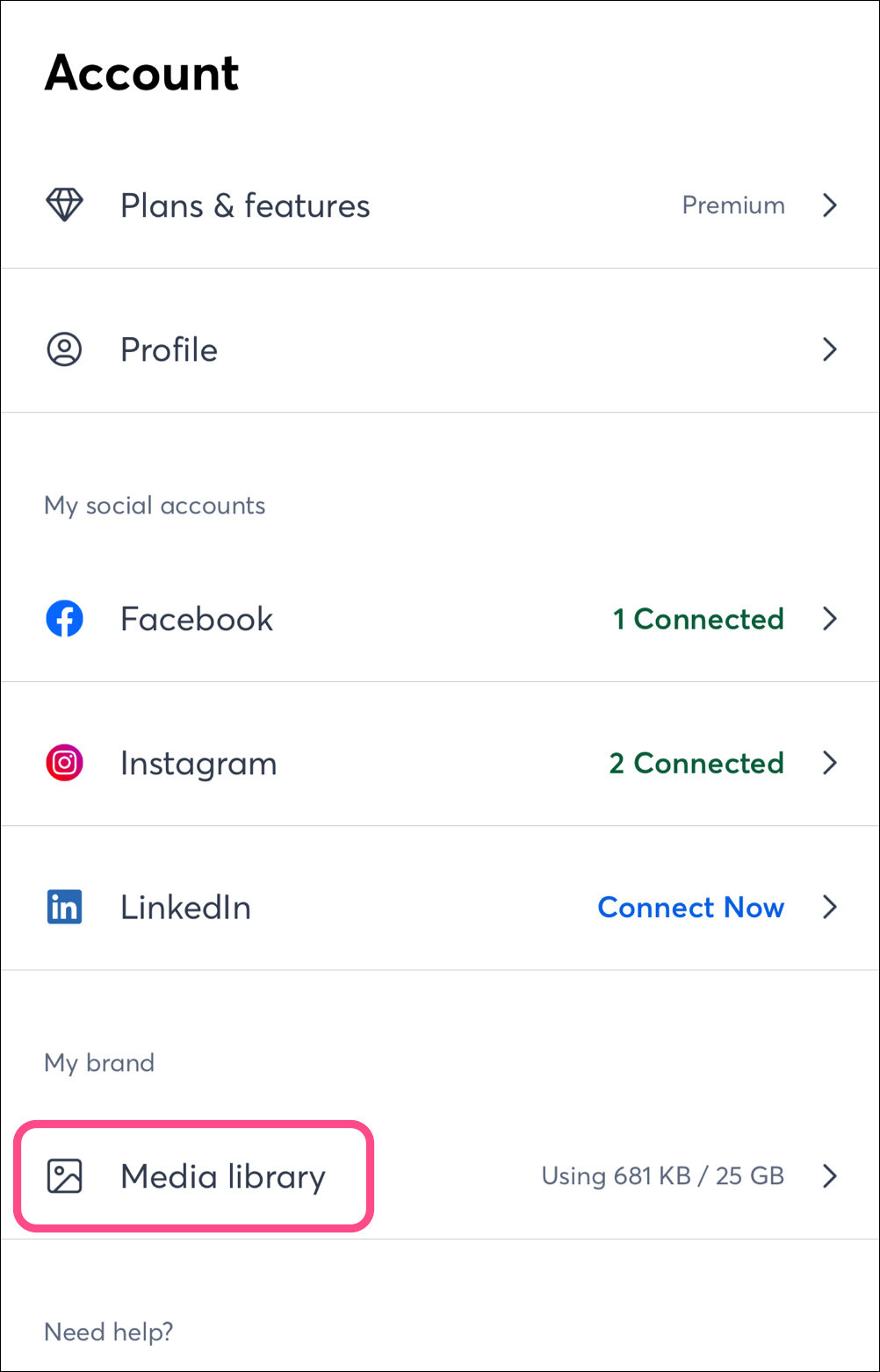The width and height of the screenshot is (880, 1372).
Task: Expand the Facebook row chevron
Action: [829, 619]
